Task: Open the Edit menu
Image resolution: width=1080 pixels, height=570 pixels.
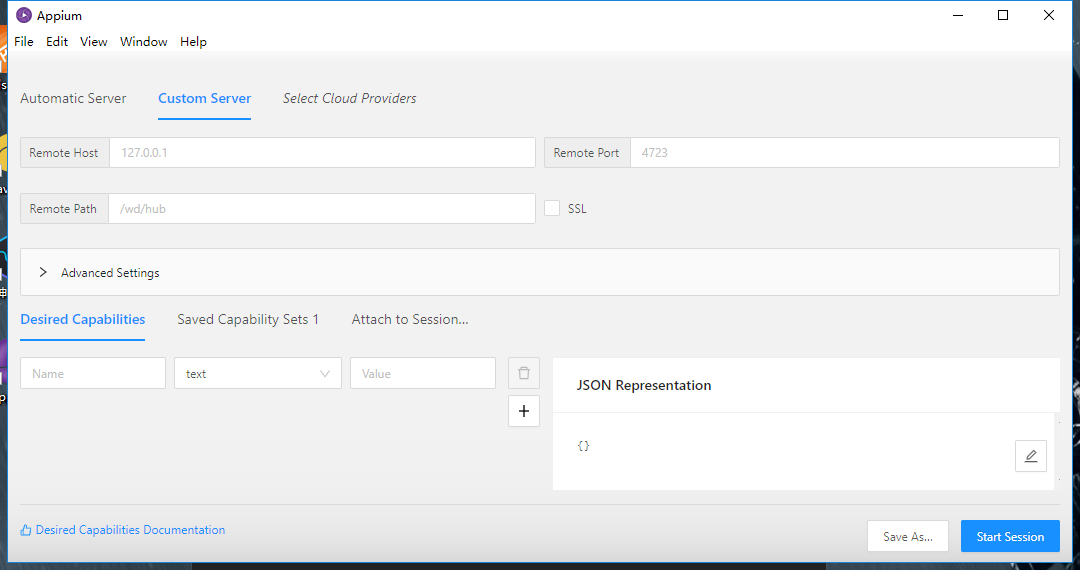Action: pos(56,41)
